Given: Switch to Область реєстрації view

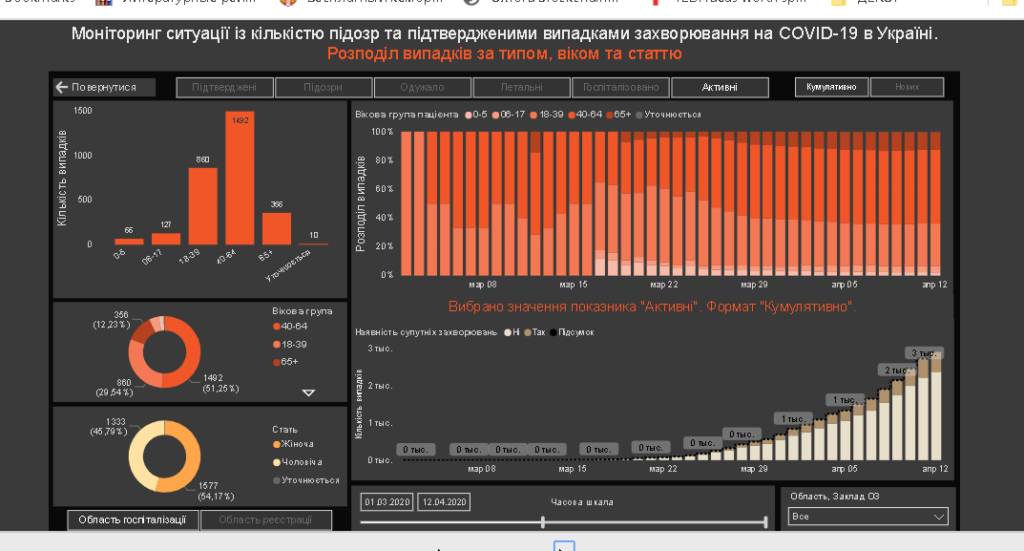Looking at the screenshot, I should pyautogui.click(x=266, y=520).
